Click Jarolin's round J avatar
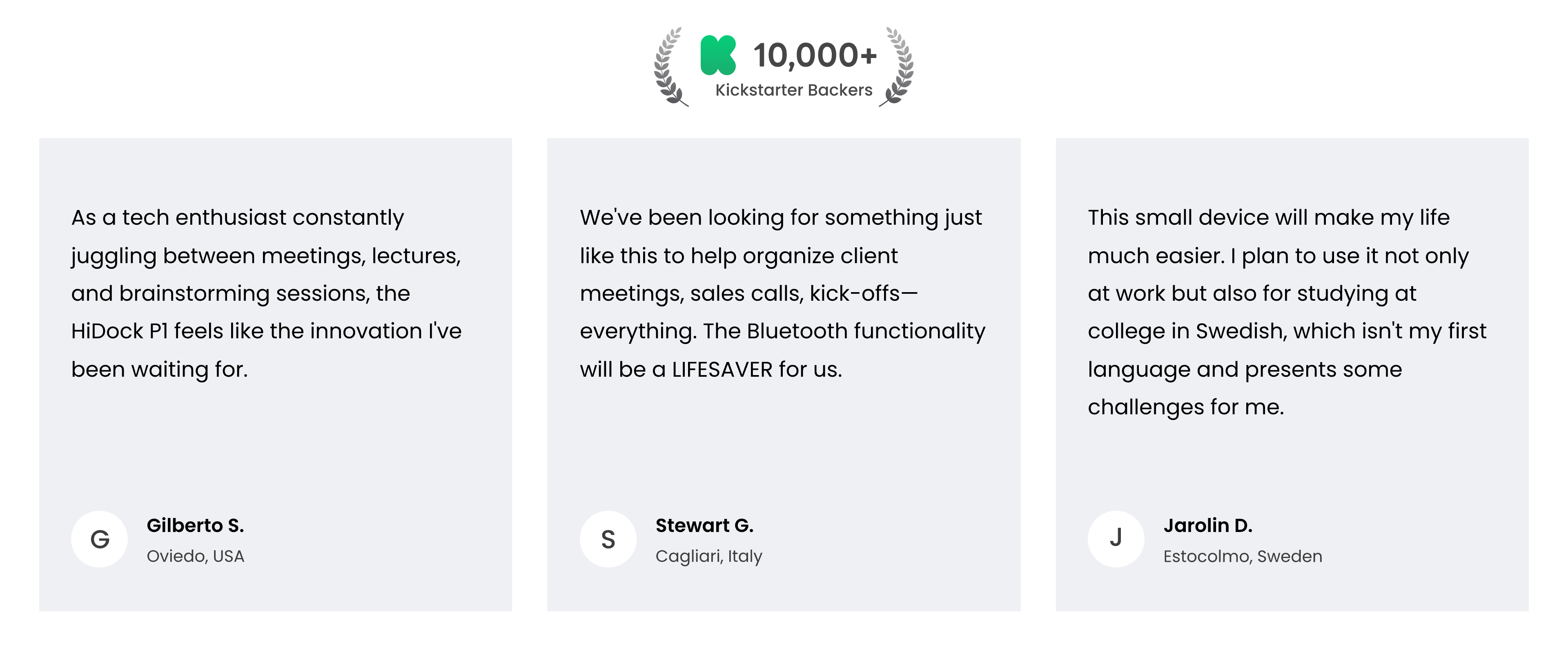1568x666 pixels. [x=1116, y=539]
